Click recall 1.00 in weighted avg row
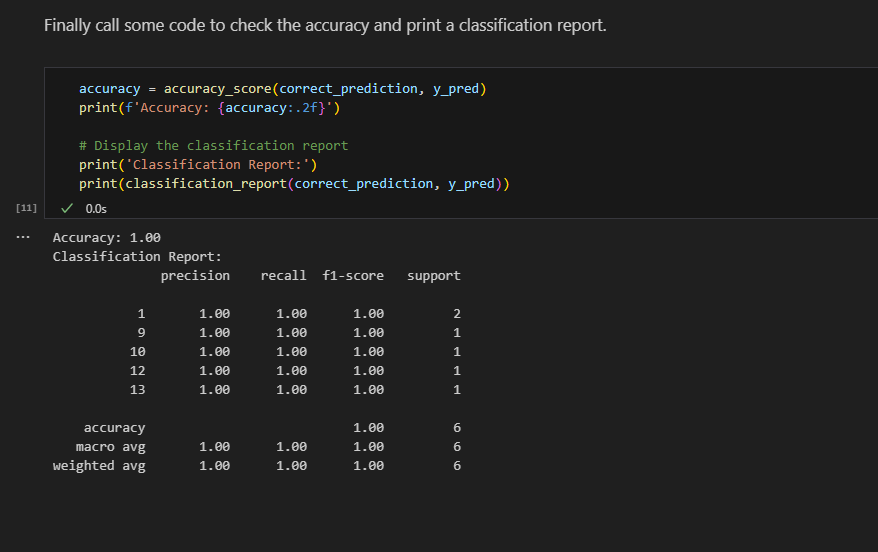Viewport: 878px width, 552px height. click(291, 466)
